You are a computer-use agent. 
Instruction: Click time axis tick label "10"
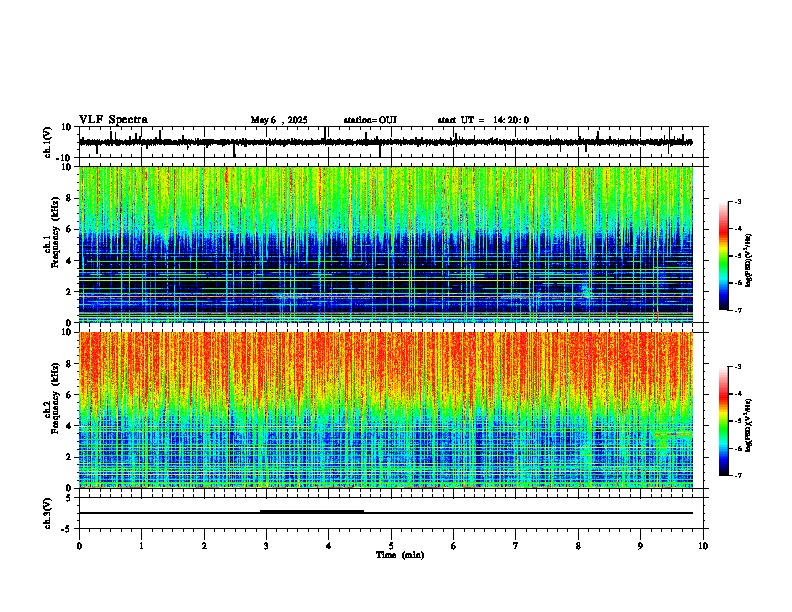[x=703, y=546]
